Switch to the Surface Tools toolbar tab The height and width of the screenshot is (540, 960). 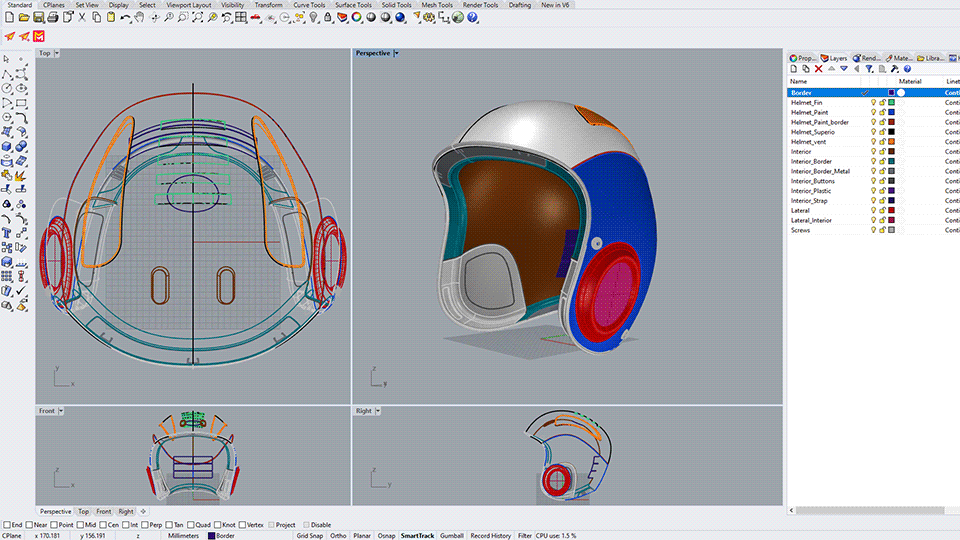point(353,5)
